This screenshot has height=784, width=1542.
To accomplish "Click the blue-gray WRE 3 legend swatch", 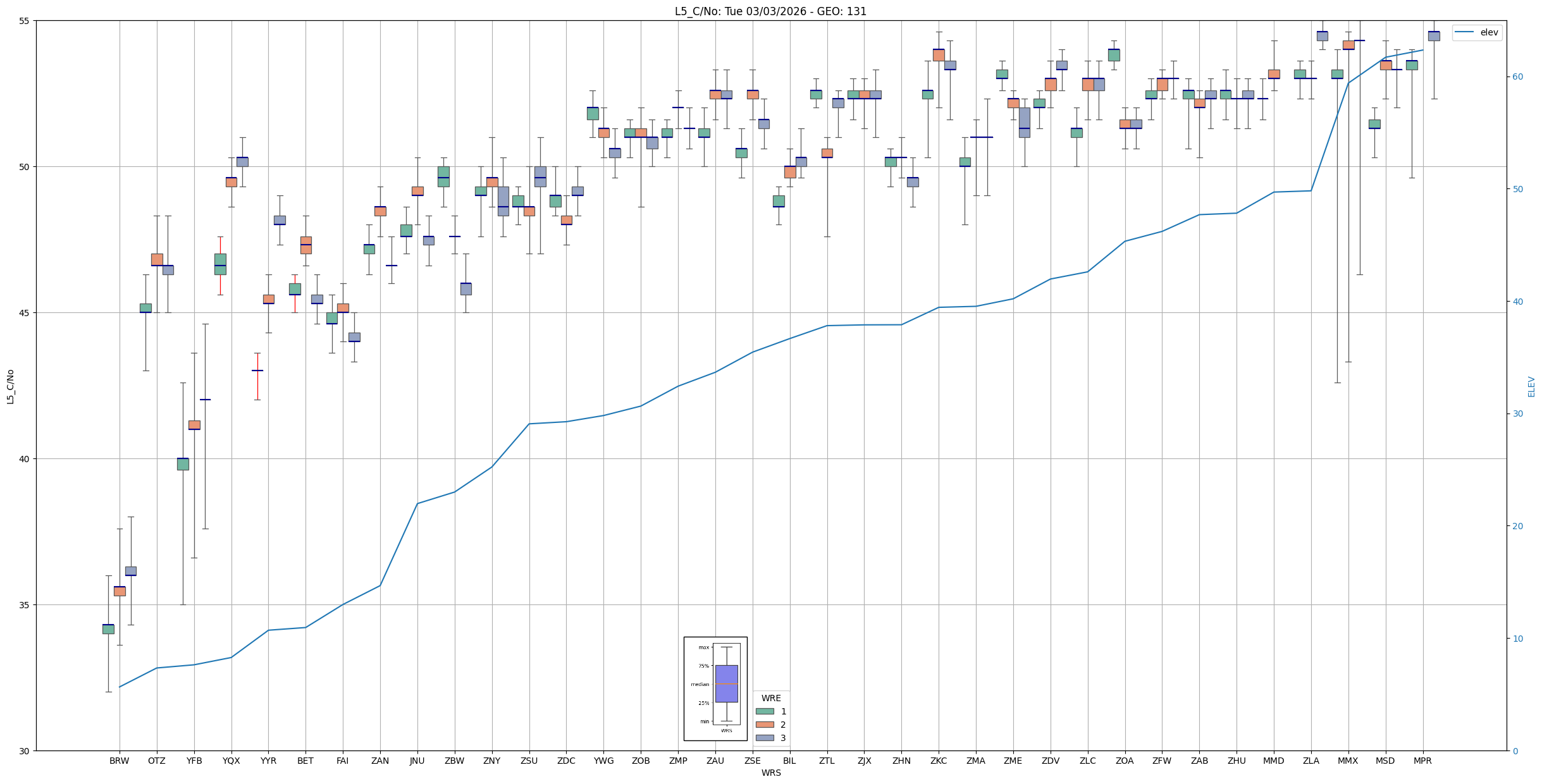I will point(765,738).
